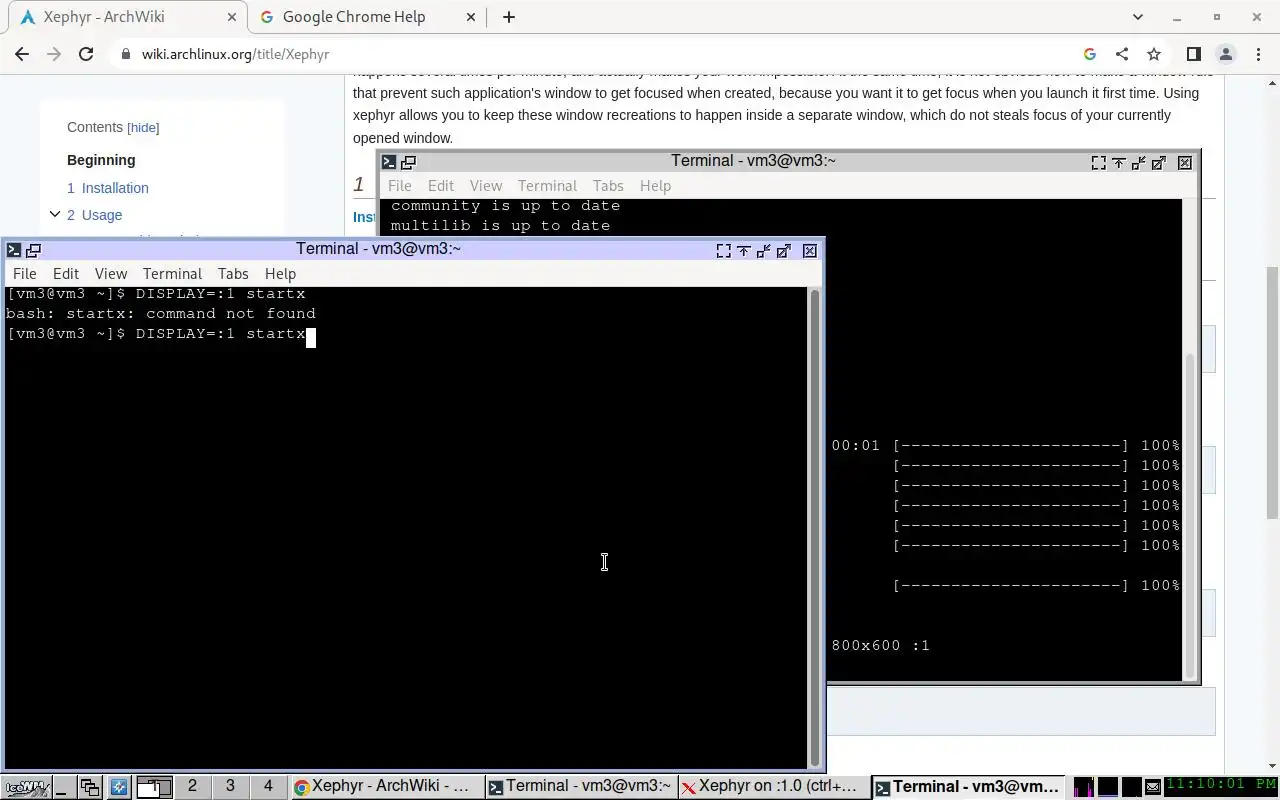Click back terminal's sticky/depth title icon
This screenshot has width=1280, height=800.
(408, 162)
